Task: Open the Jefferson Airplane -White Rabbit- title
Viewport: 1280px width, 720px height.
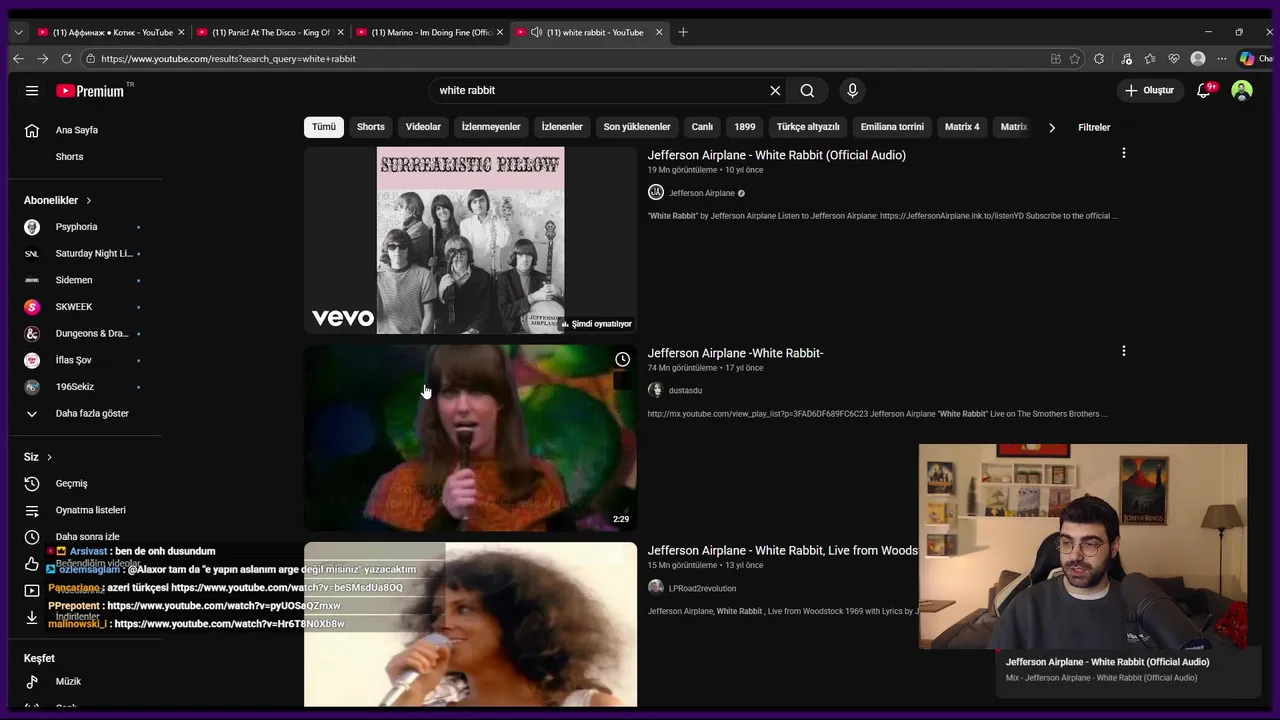Action: (x=735, y=353)
